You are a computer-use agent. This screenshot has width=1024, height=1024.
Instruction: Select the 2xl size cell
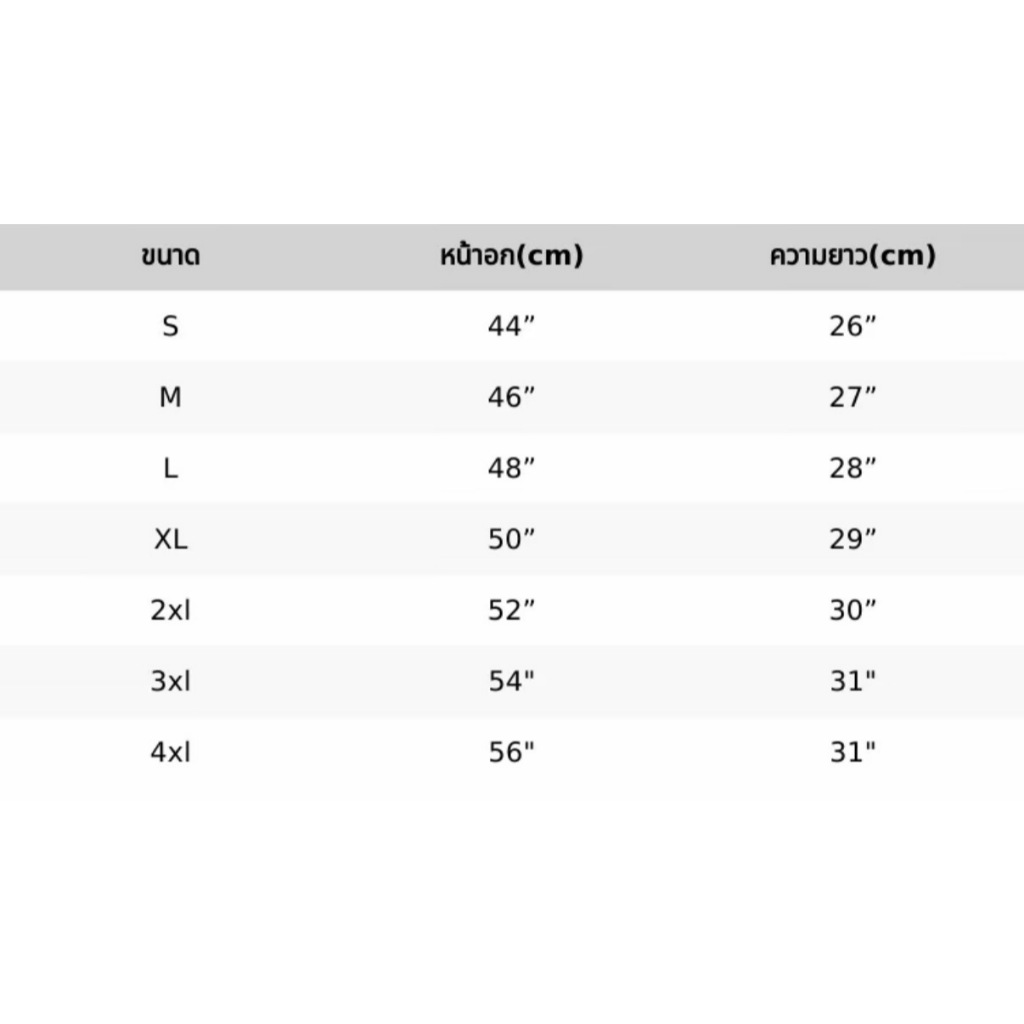click(170, 610)
